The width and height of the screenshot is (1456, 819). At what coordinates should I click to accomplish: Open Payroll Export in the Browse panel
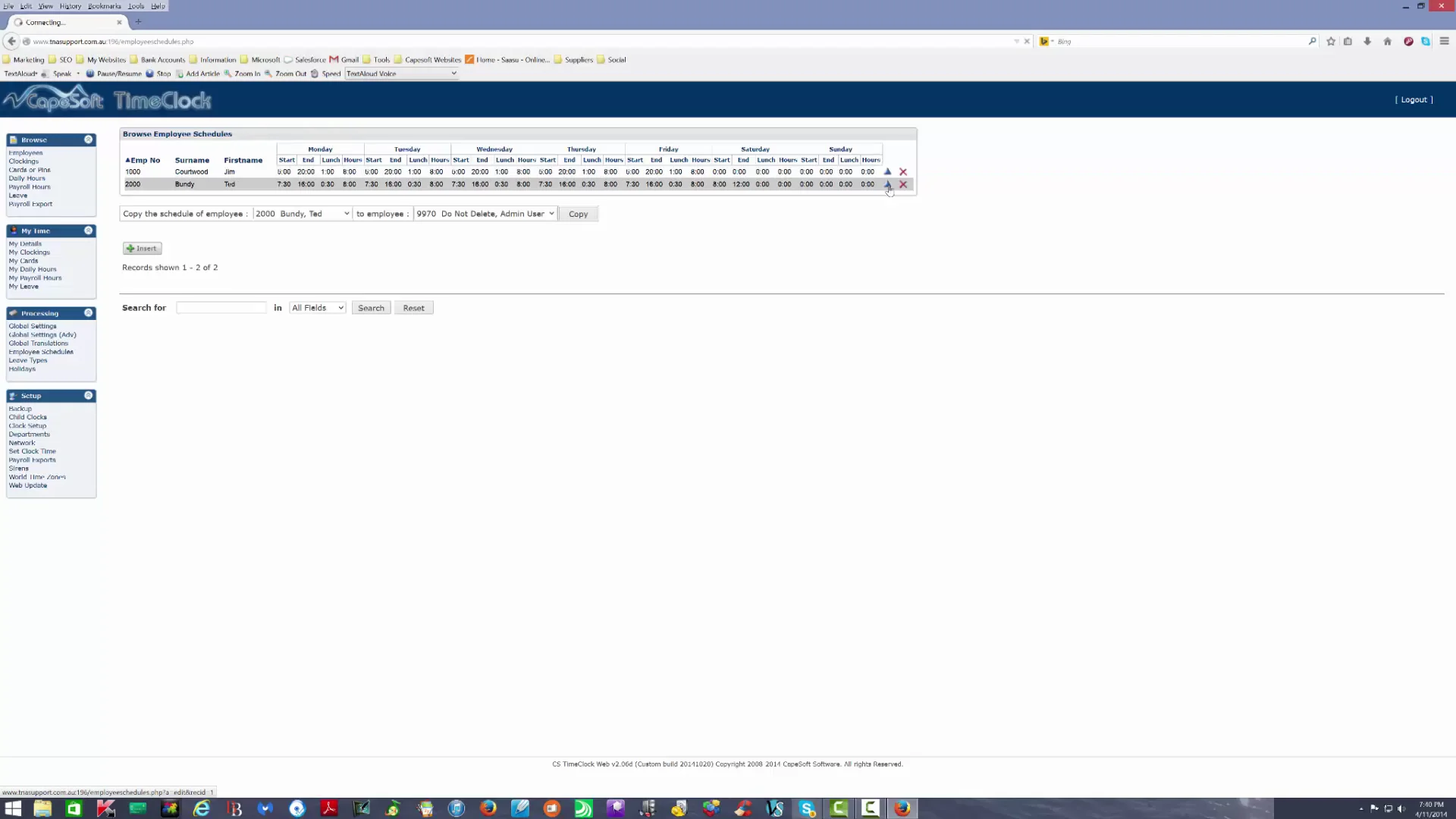(31, 204)
